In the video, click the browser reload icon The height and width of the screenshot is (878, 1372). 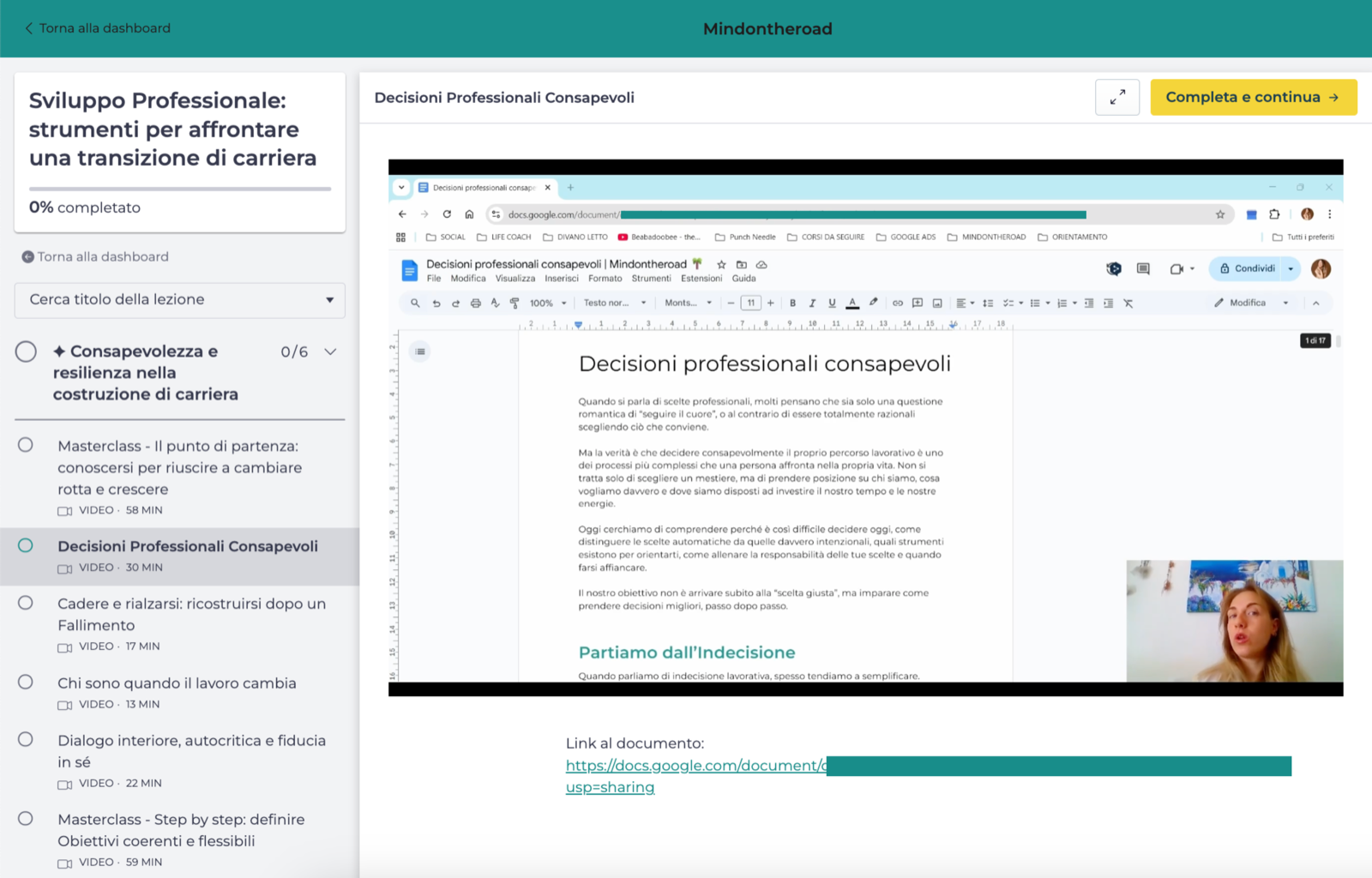447,214
